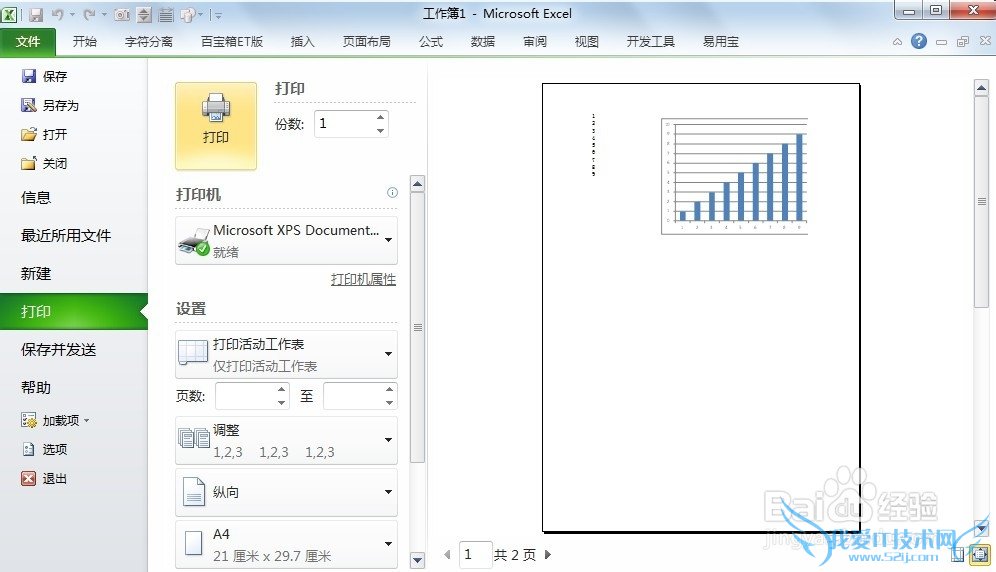Switch to the 数据 ribbon tab
This screenshot has height=572, width=996.
(483, 42)
